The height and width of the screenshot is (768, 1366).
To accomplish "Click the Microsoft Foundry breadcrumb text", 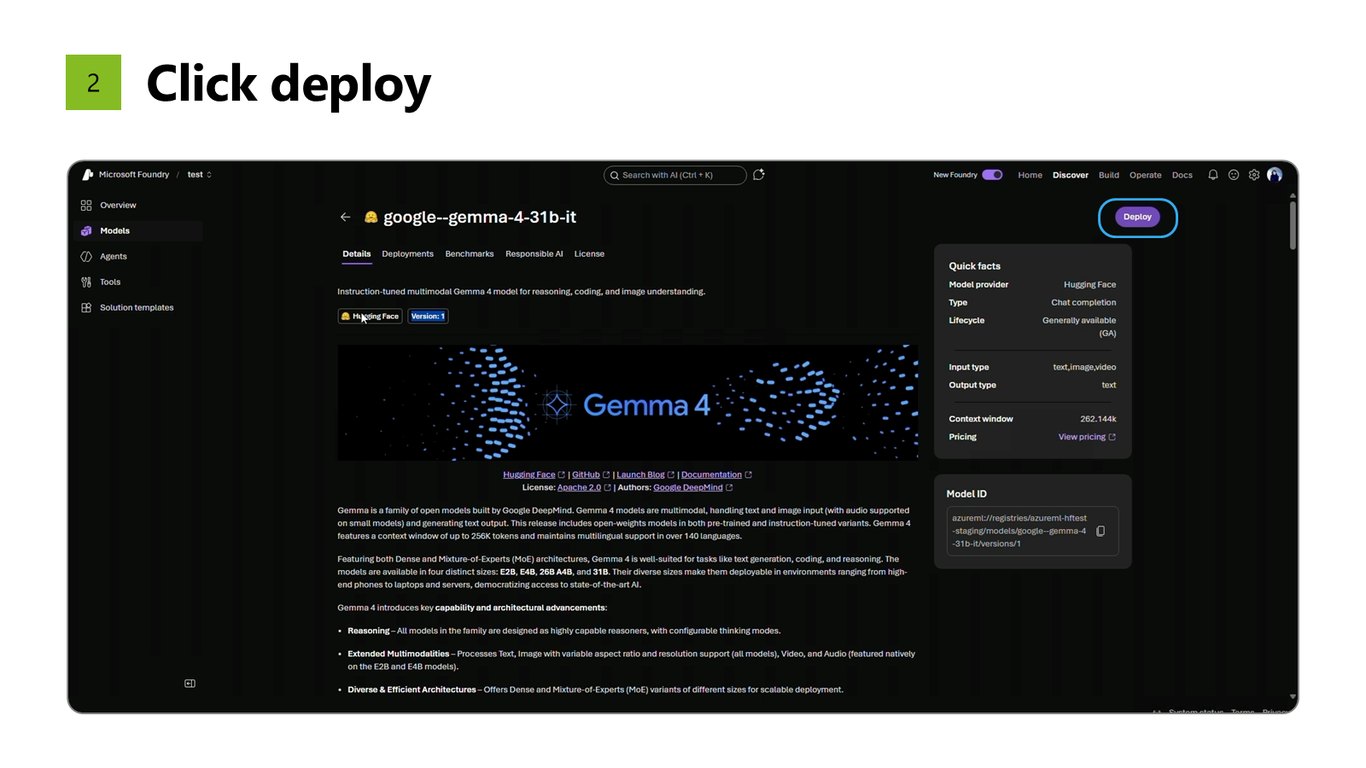I will pos(134,175).
